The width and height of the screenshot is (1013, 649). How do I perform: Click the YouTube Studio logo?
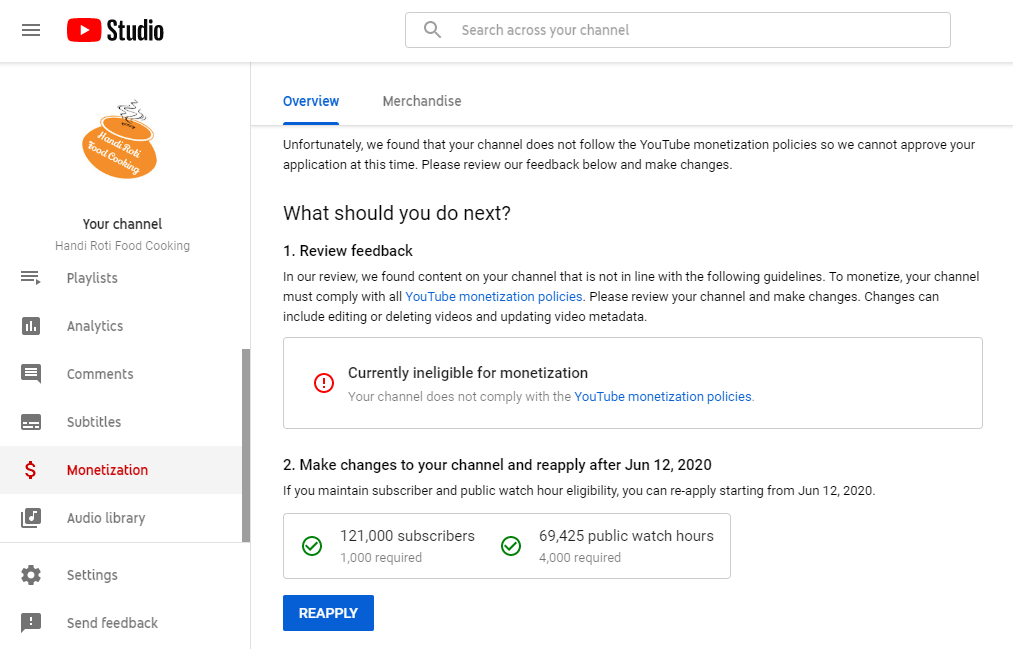pos(115,30)
